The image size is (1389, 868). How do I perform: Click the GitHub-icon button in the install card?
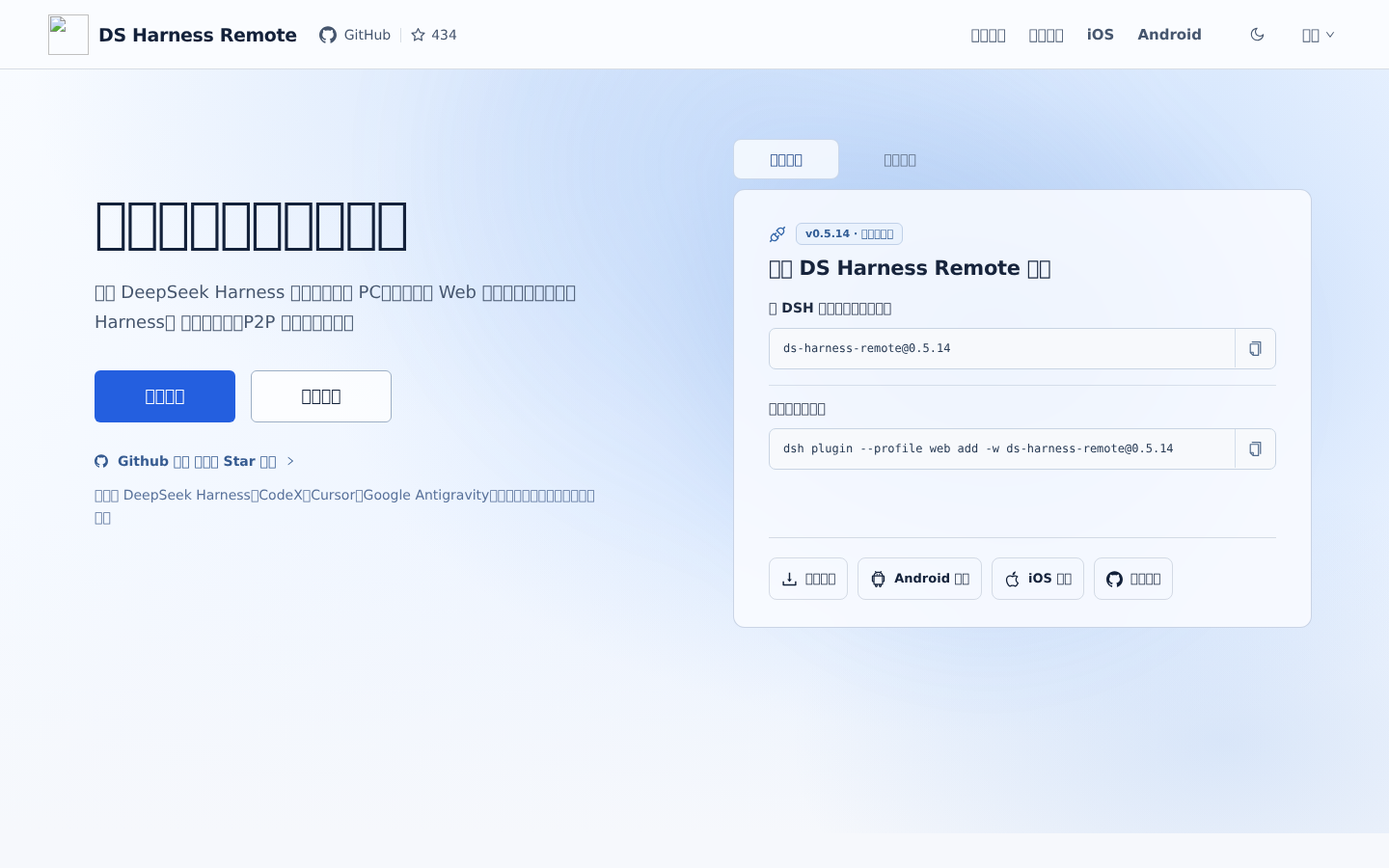pyautogui.click(x=1133, y=579)
